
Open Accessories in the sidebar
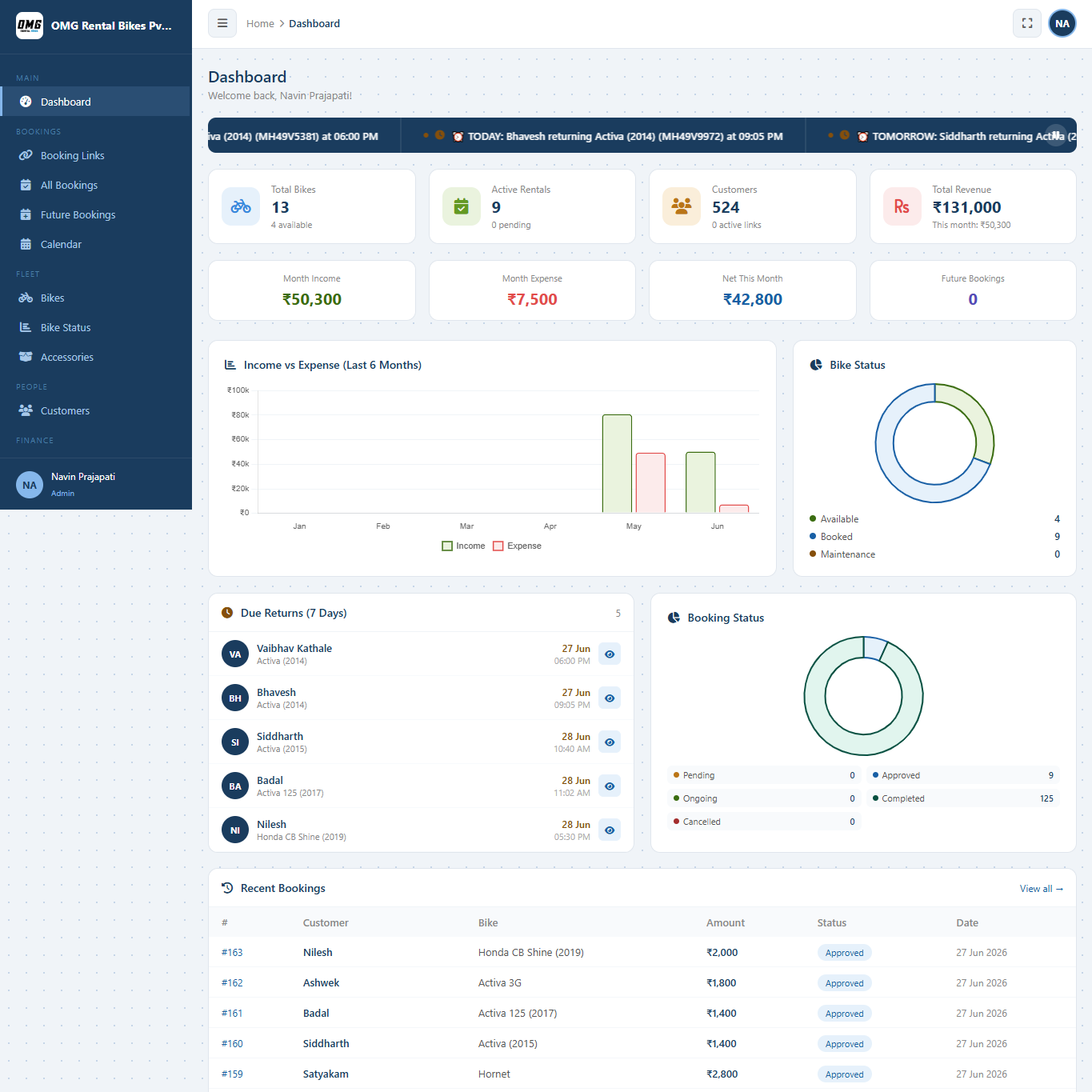click(95, 357)
